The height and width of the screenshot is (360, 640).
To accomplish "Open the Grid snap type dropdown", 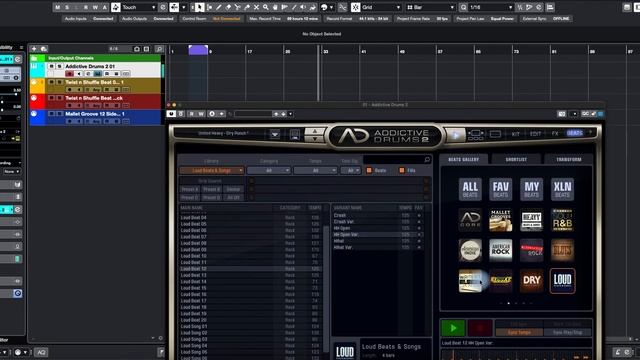I will coord(381,7).
